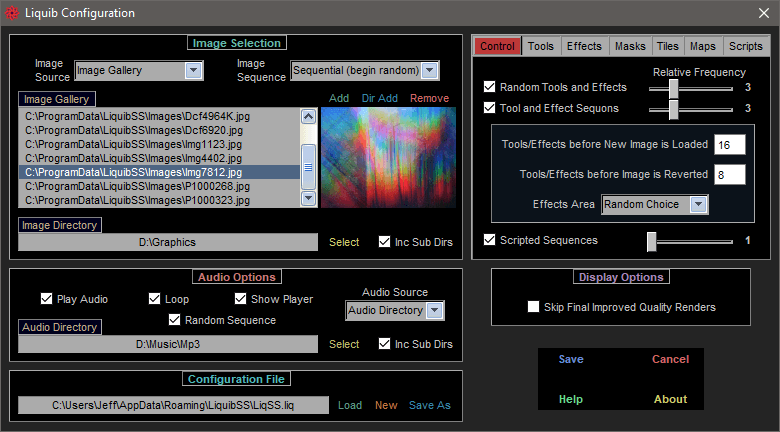Enable Skip Final Improved Quality Renders checkbox
The image size is (780, 432).
pyautogui.click(x=534, y=307)
